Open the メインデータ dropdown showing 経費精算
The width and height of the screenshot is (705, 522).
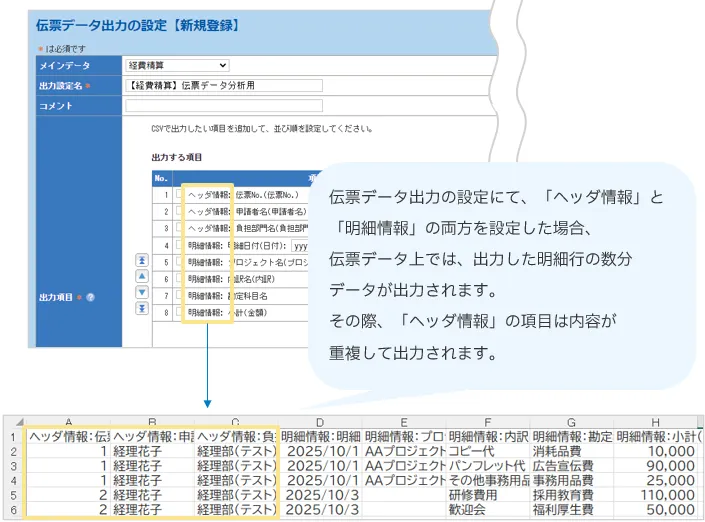tap(178, 66)
